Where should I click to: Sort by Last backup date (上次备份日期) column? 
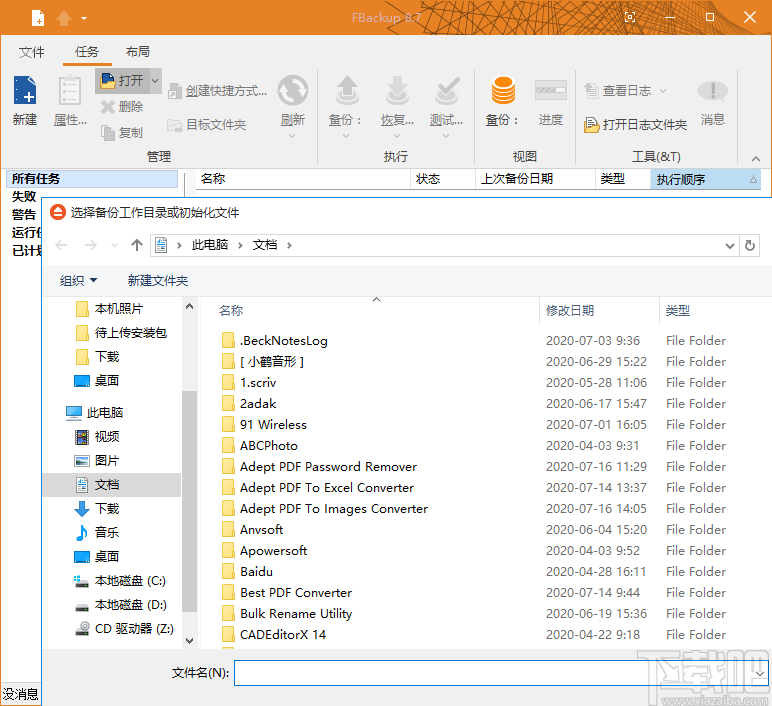click(535, 179)
